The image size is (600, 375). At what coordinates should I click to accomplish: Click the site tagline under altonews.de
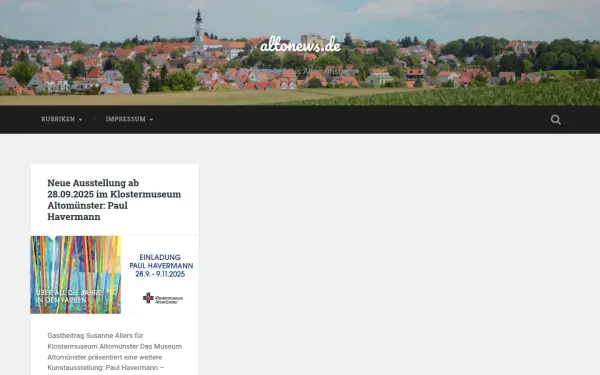pyautogui.click(x=300, y=72)
